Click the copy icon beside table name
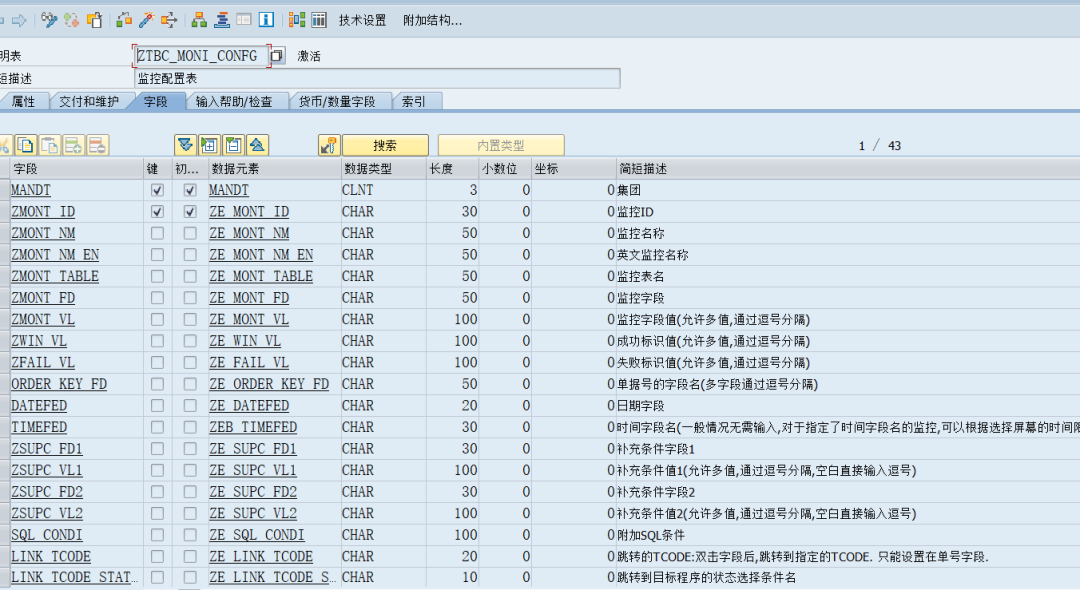This screenshot has width=1080, height=590. 277,56
